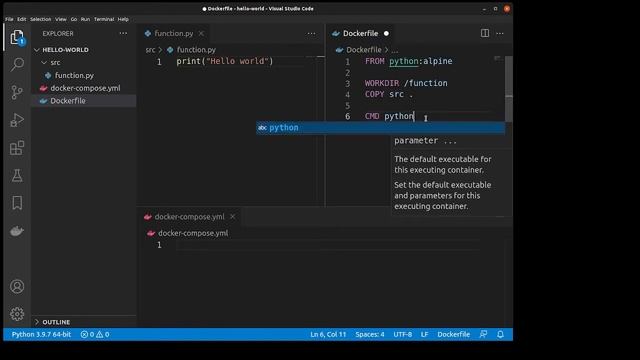Open the Docker view icon
The height and width of the screenshot is (360, 640).
(17, 231)
